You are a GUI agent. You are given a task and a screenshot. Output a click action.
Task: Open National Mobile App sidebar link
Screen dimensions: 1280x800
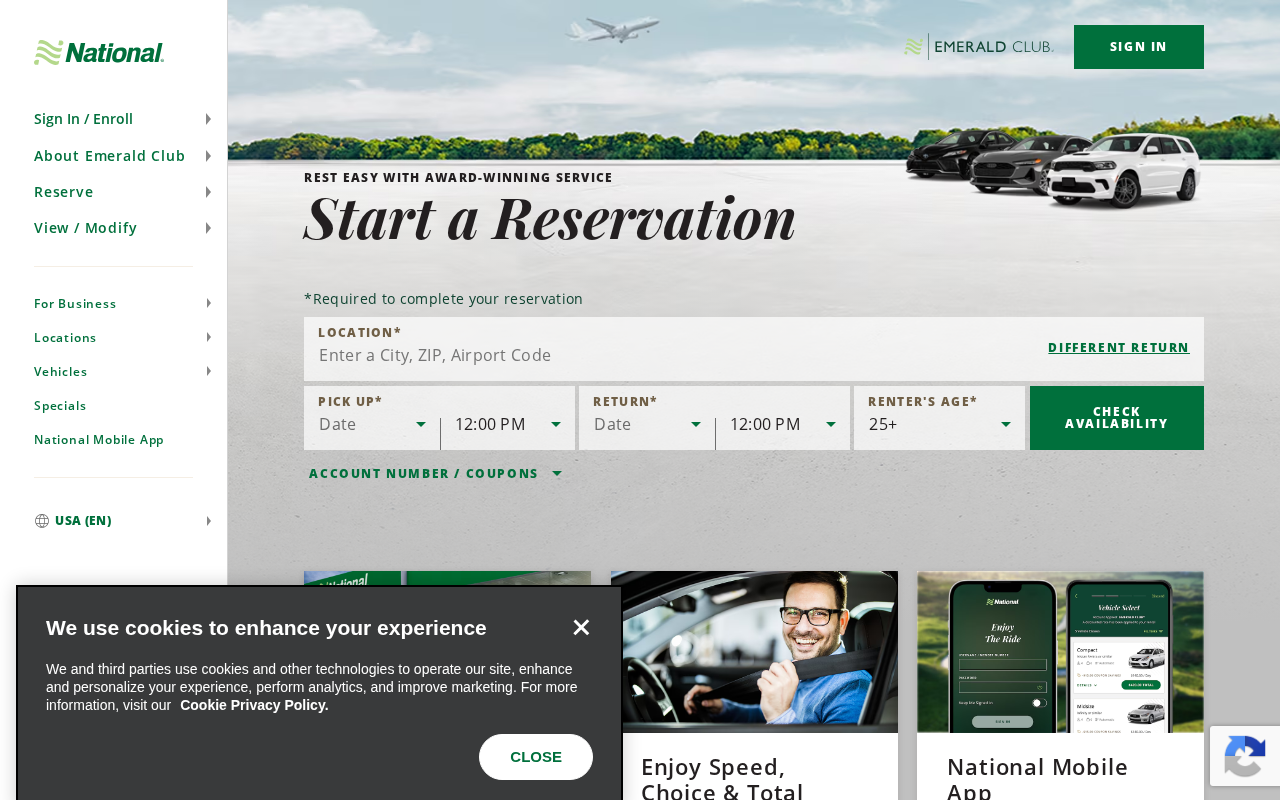point(99,439)
